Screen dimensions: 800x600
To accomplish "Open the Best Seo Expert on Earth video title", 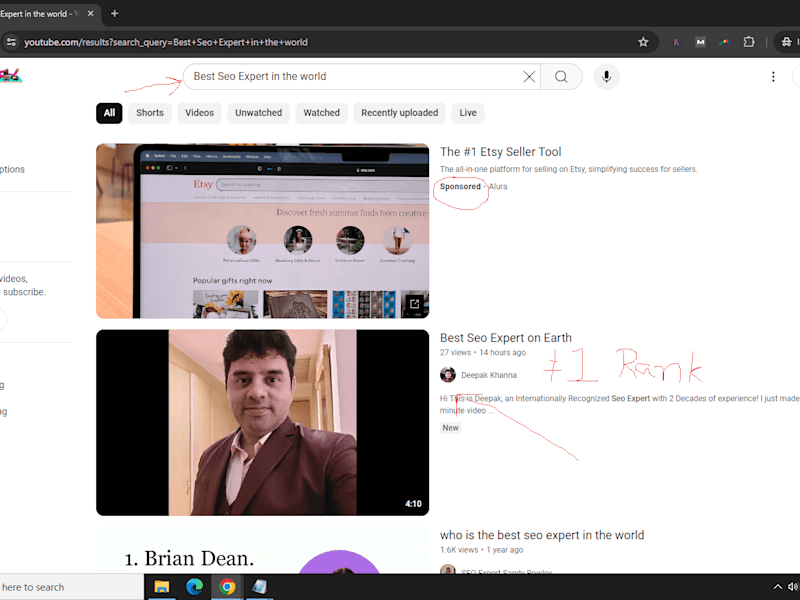I will [x=506, y=338].
